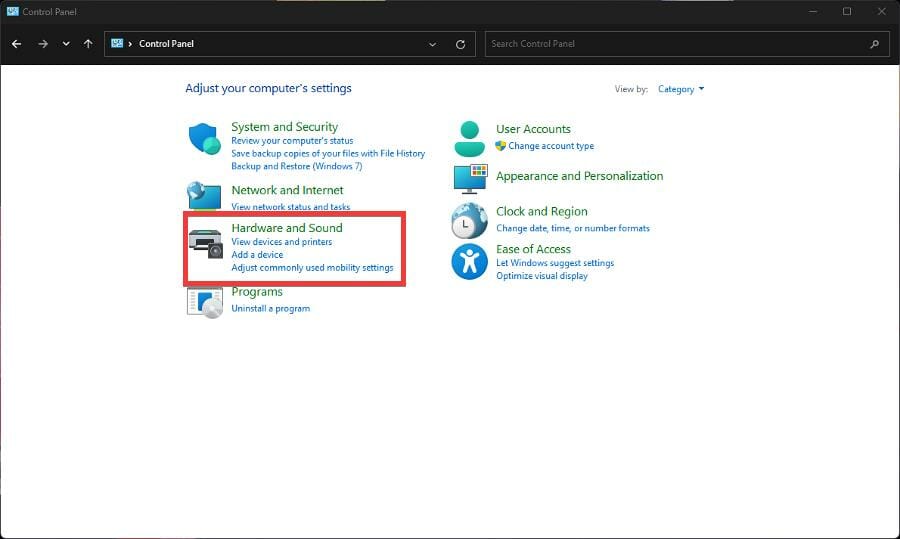Click View network status and tasks
The height and width of the screenshot is (539, 900).
tap(290, 207)
